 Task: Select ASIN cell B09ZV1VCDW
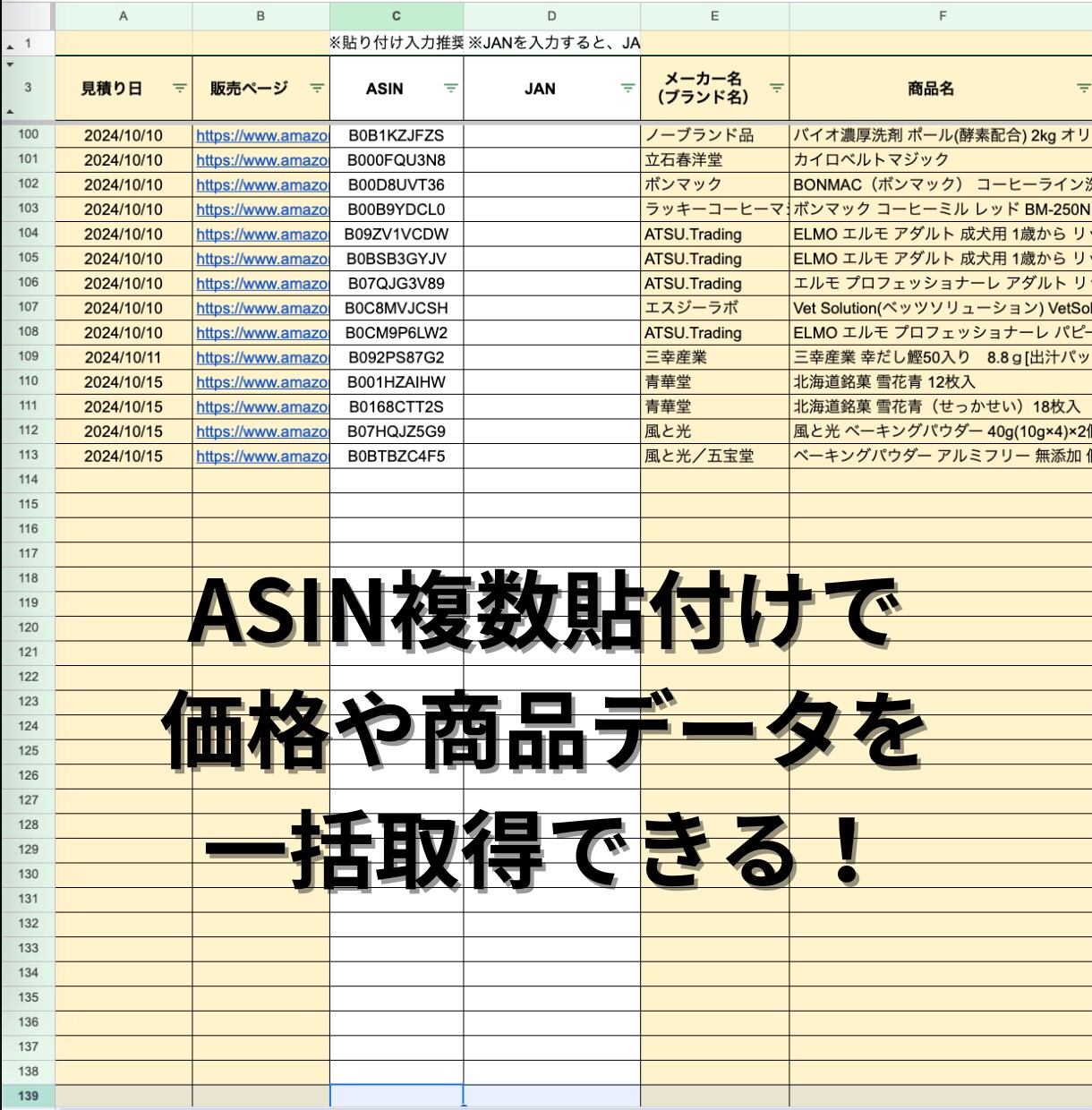[x=397, y=234]
